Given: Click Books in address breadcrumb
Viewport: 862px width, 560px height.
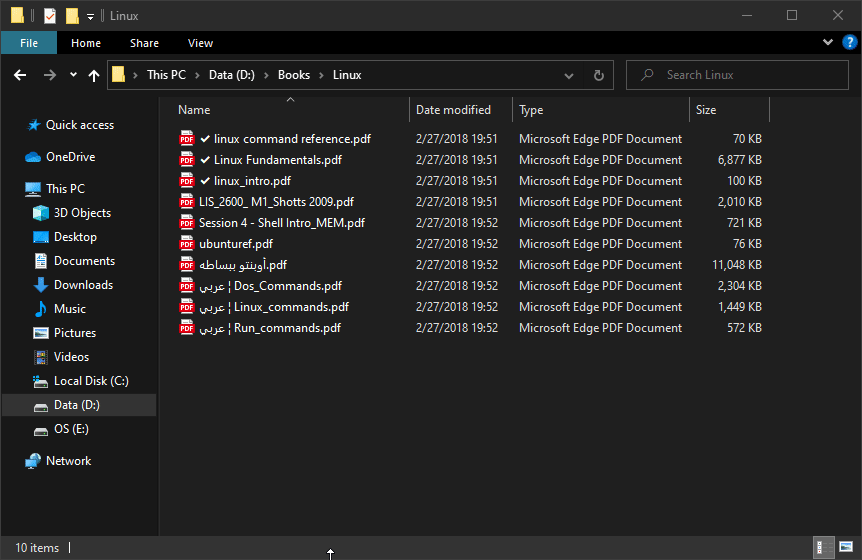Looking at the screenshot, I should point(294,75).
